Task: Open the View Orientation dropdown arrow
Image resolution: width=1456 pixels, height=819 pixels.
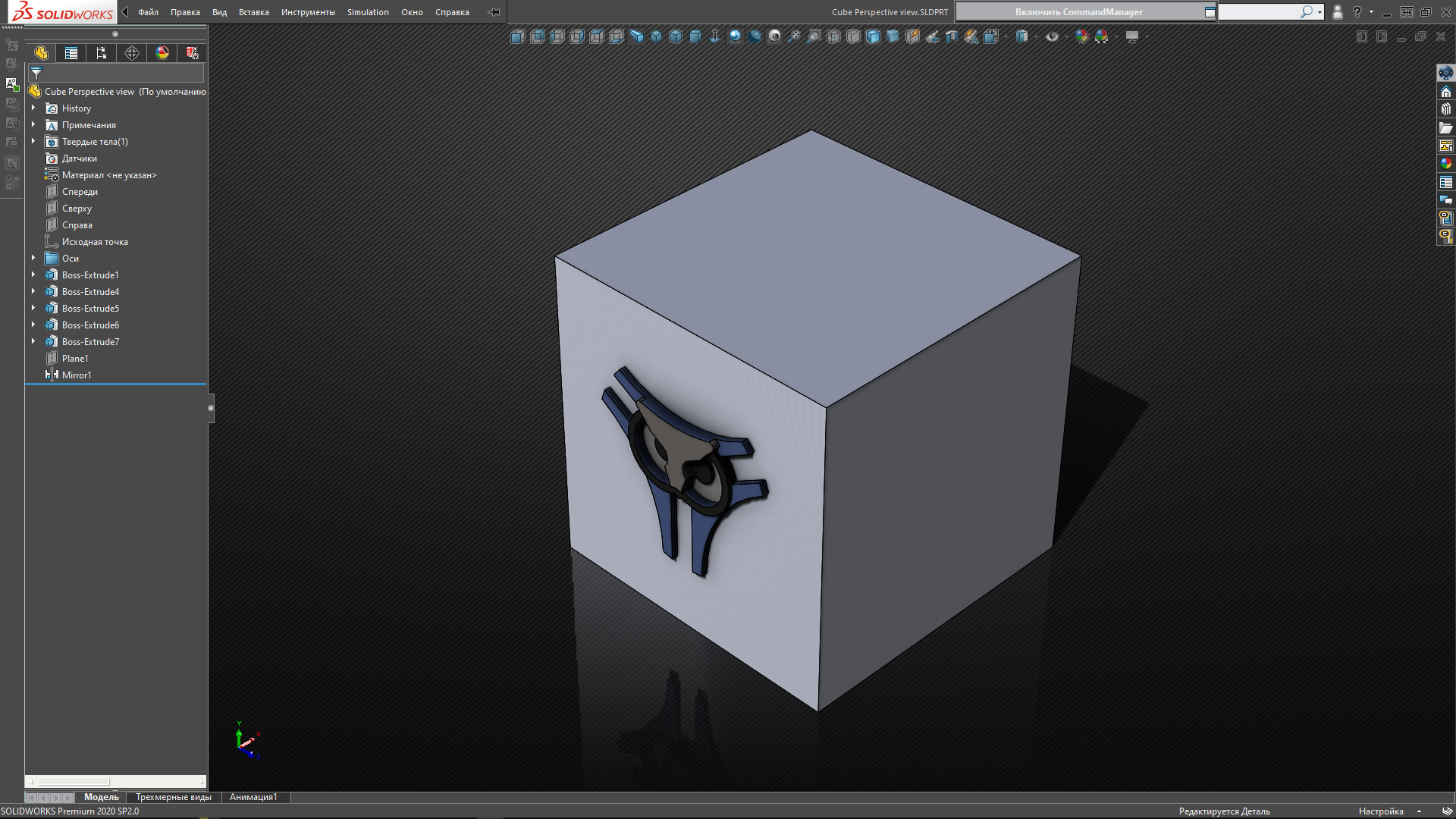Action: (x=1006, y=36)
